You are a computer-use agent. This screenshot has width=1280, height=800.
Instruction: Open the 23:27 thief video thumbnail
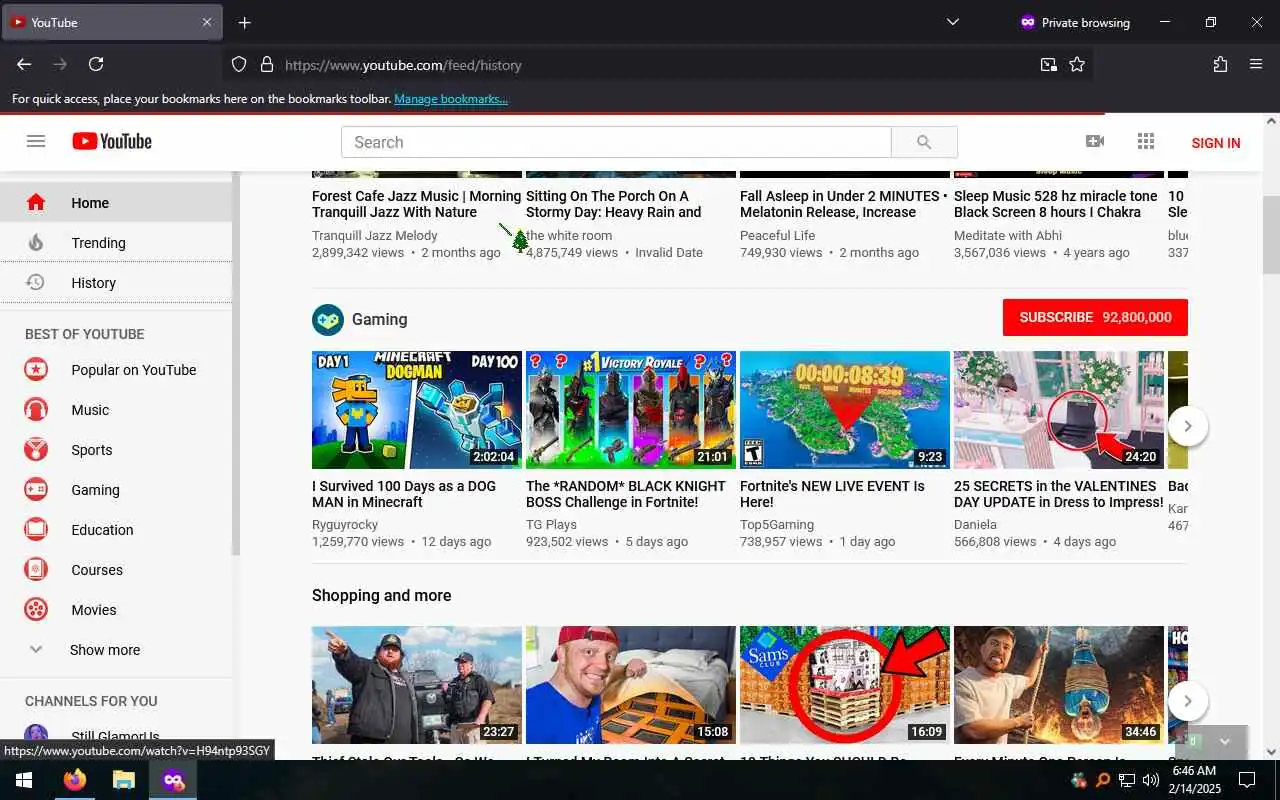click(417, 685)
